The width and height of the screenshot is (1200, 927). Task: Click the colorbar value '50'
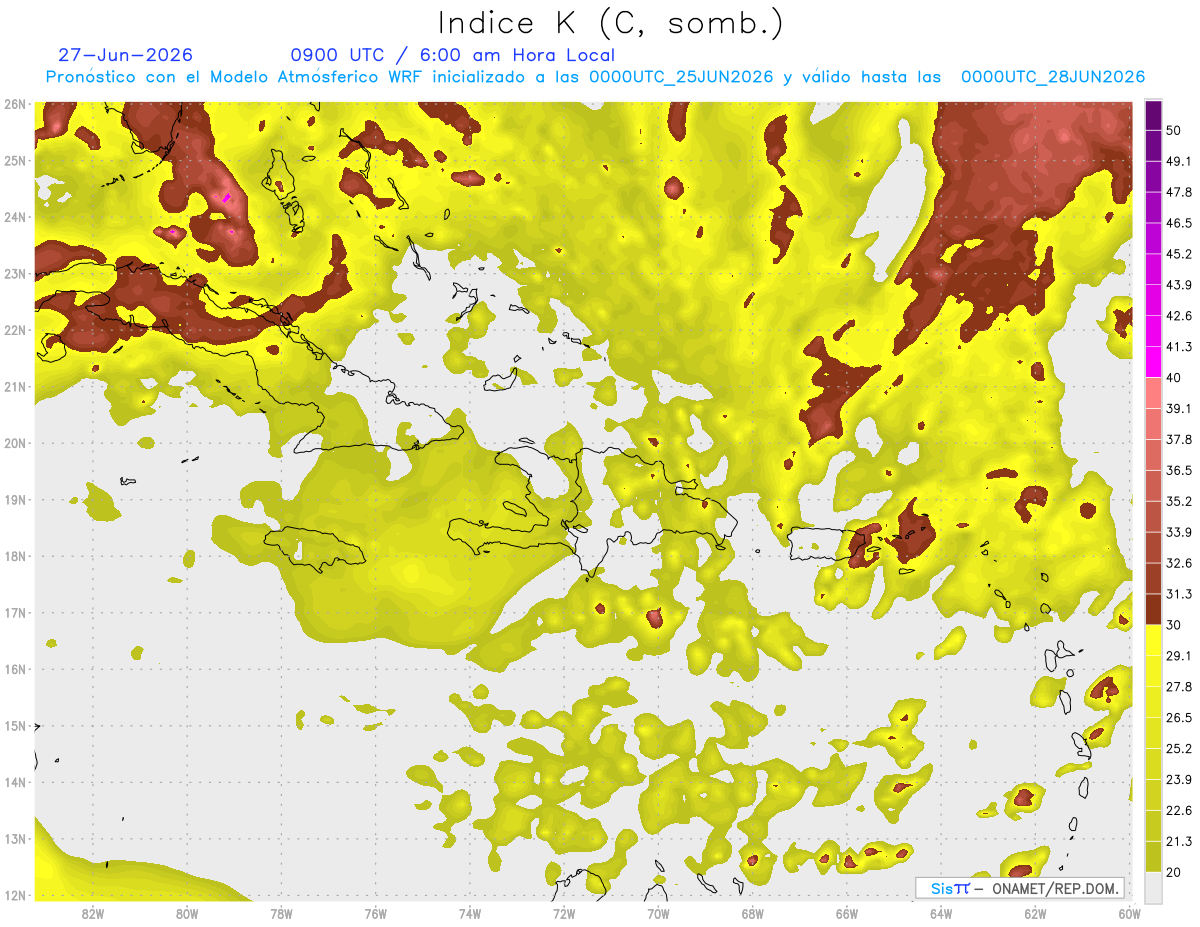tap(1173, 129)
